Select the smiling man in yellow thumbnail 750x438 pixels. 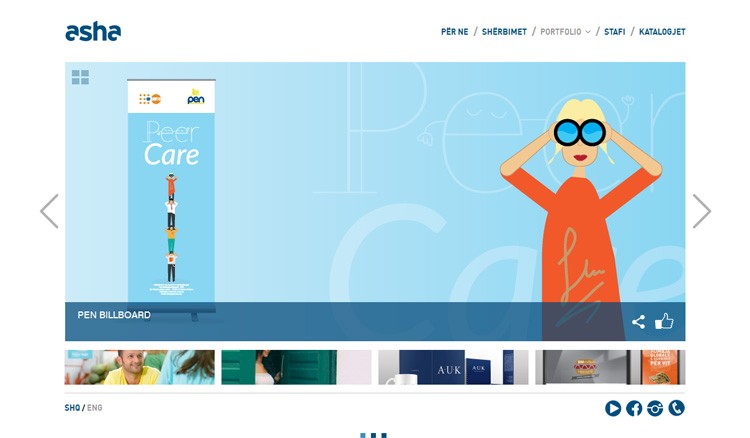(x=140, y=367)
